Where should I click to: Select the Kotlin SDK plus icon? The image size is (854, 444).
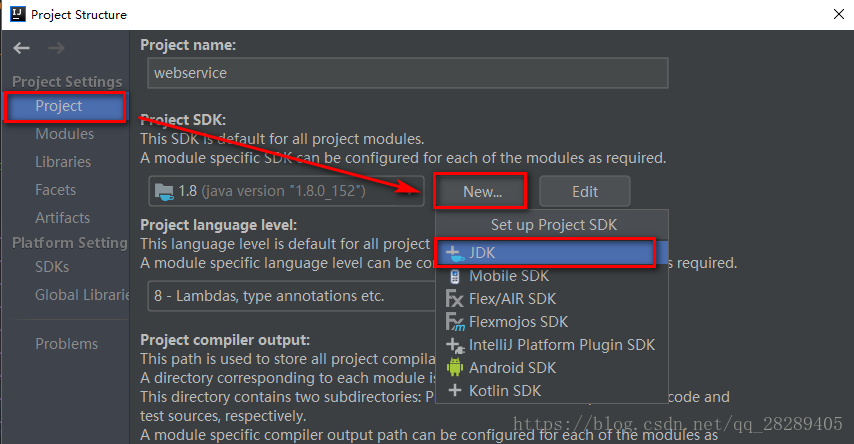click(454, 391)
